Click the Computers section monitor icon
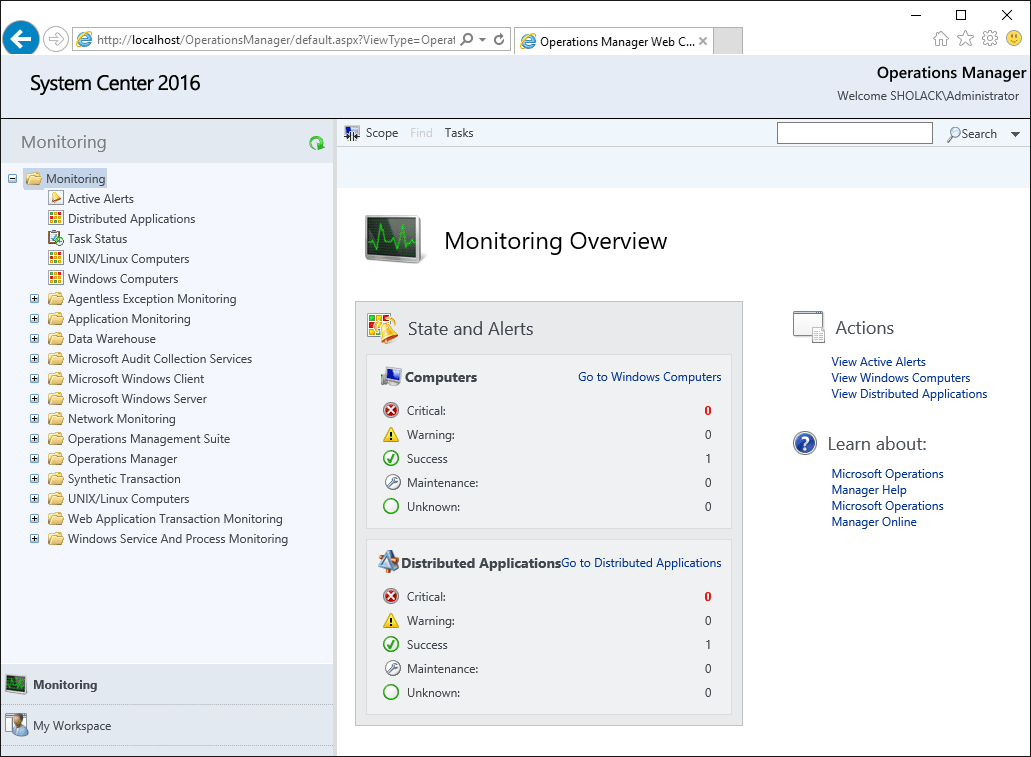This screenshot has height=757, width=1031. click(x=391, y=377)
